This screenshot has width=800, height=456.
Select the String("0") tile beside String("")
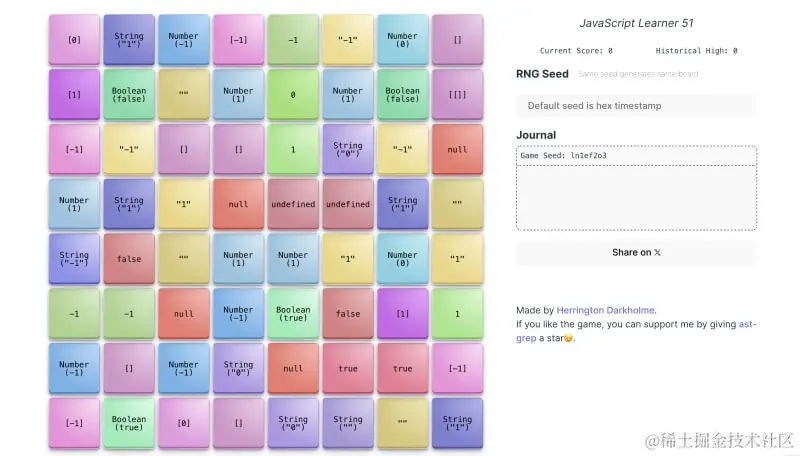pyautogui.click(x=293, y=423)
